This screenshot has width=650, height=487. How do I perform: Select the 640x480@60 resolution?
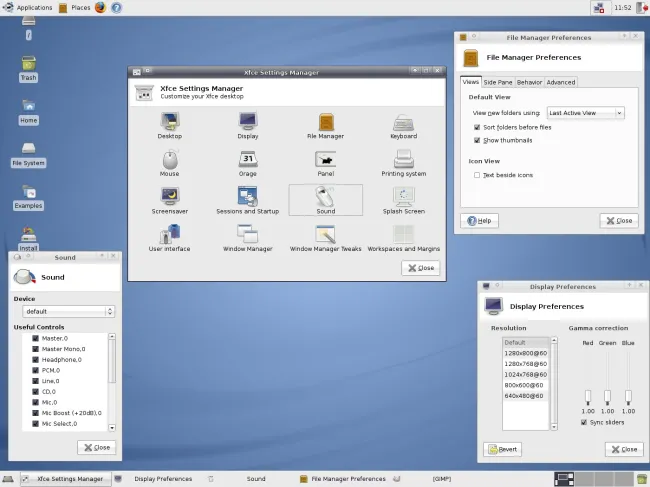click(x=526, y=396)
